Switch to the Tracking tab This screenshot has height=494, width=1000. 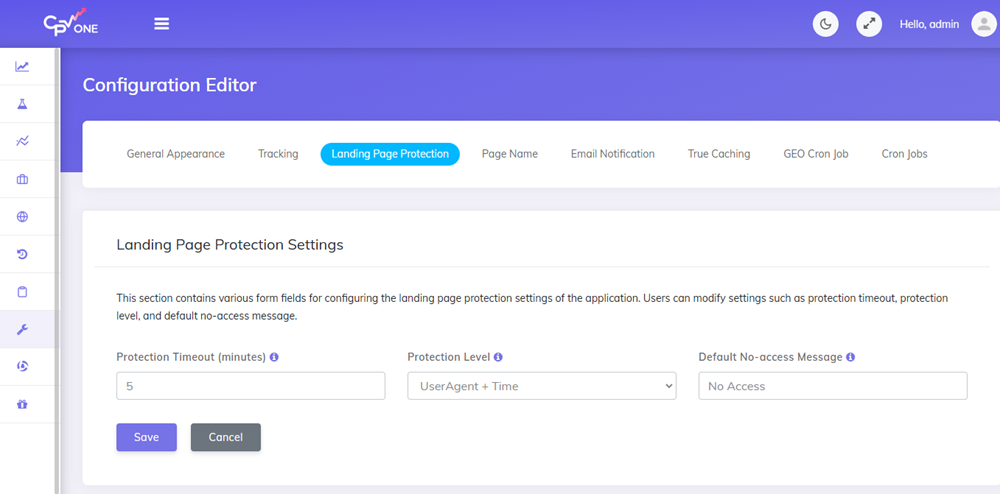tap(278, 154)
